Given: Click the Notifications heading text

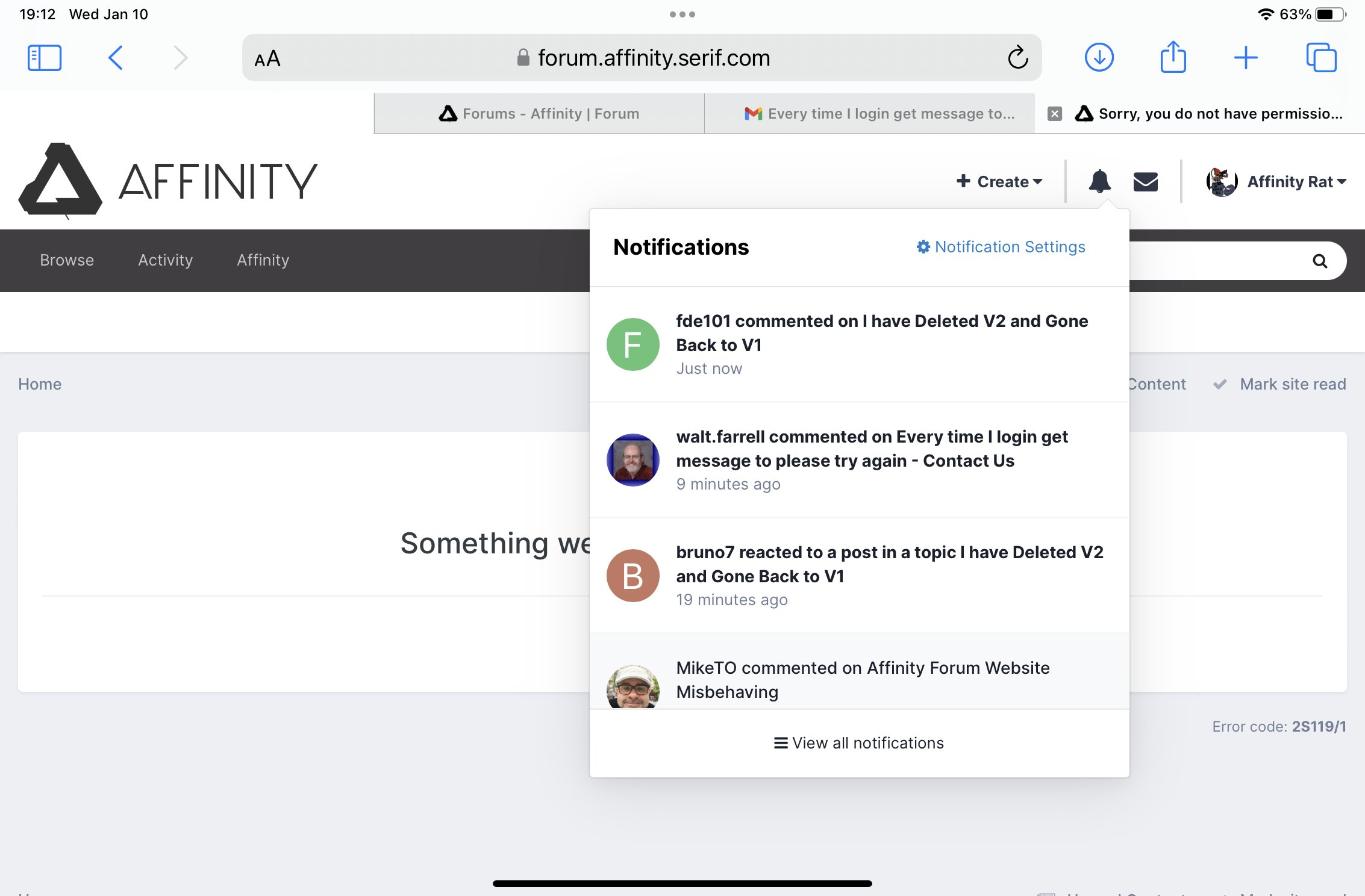Looking at the screenshot, I should pyautogui.click(x=681, y=247).
